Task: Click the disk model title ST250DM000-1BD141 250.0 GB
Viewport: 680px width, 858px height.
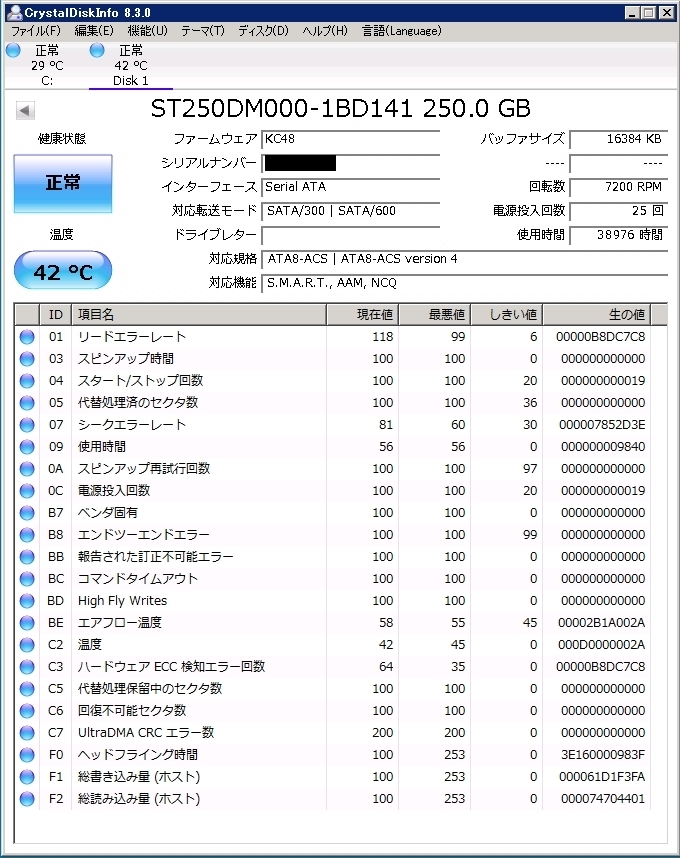Action: click(x=340, y=108)
